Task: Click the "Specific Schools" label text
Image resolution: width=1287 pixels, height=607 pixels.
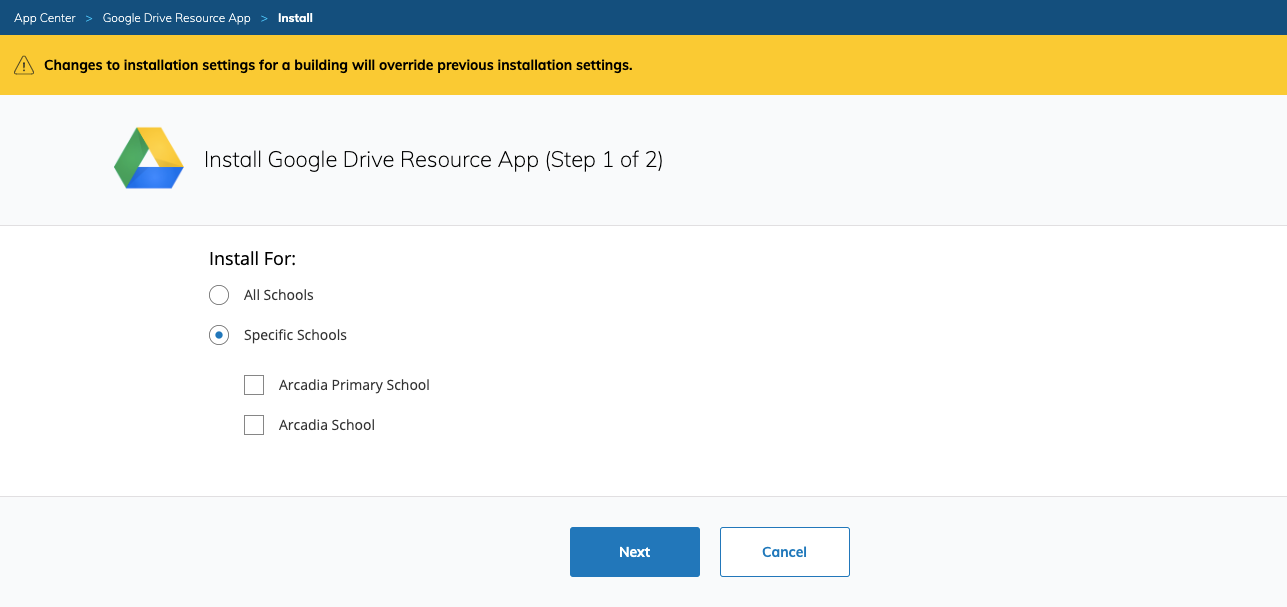Action: 295,335
